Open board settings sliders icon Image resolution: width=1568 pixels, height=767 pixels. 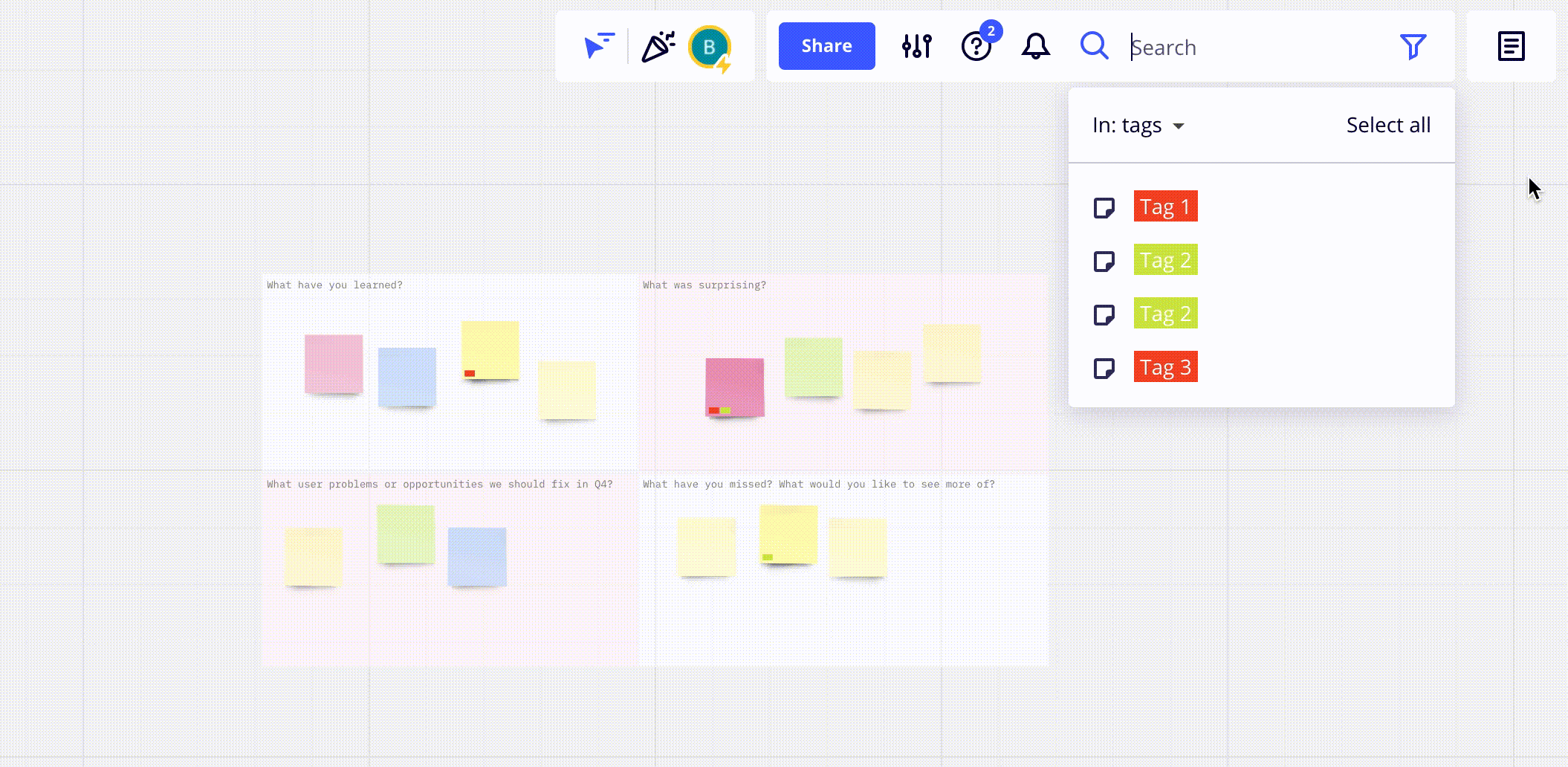pyautogui.click(x=916, y=46)
